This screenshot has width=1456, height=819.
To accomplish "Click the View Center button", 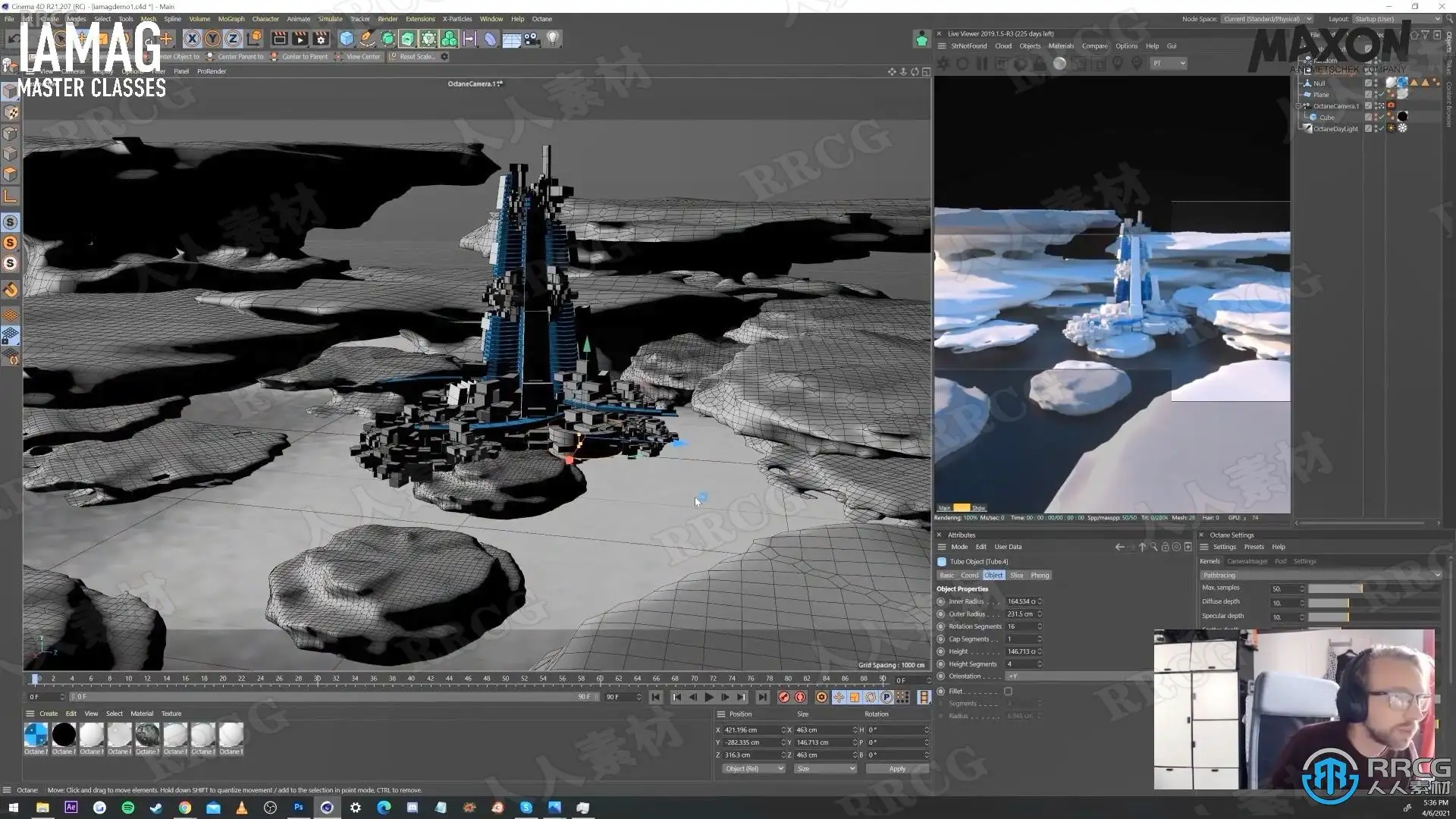I will coord(362,57).
